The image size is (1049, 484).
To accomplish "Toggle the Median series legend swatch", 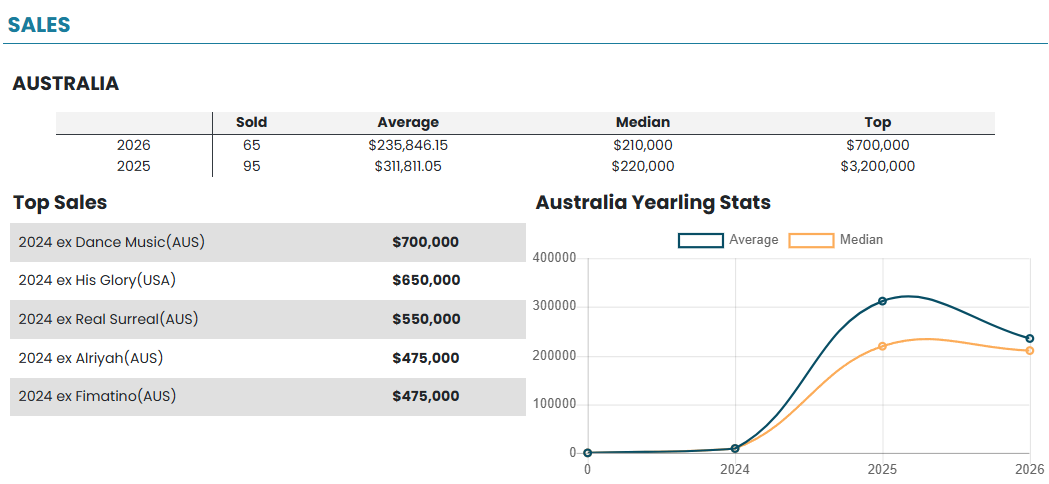I will tap(811, 240).
